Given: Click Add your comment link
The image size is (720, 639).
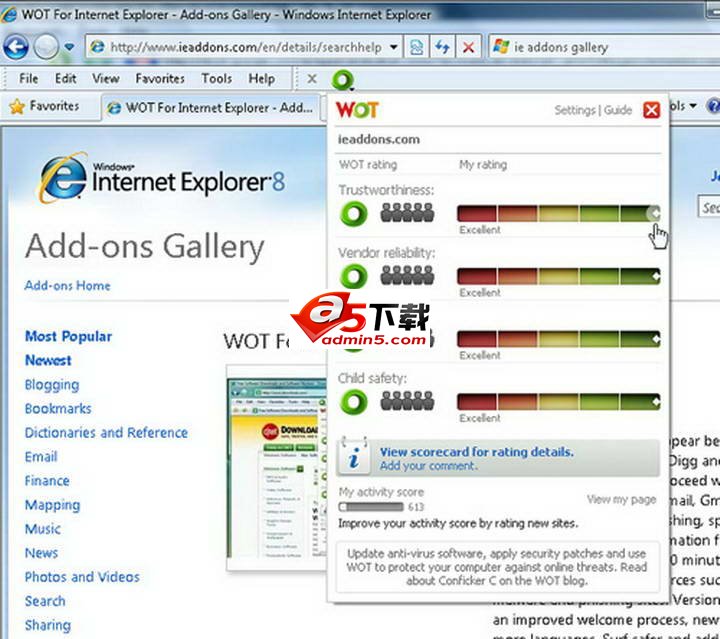Looking at the screenshot, I should tap(428, 466).
